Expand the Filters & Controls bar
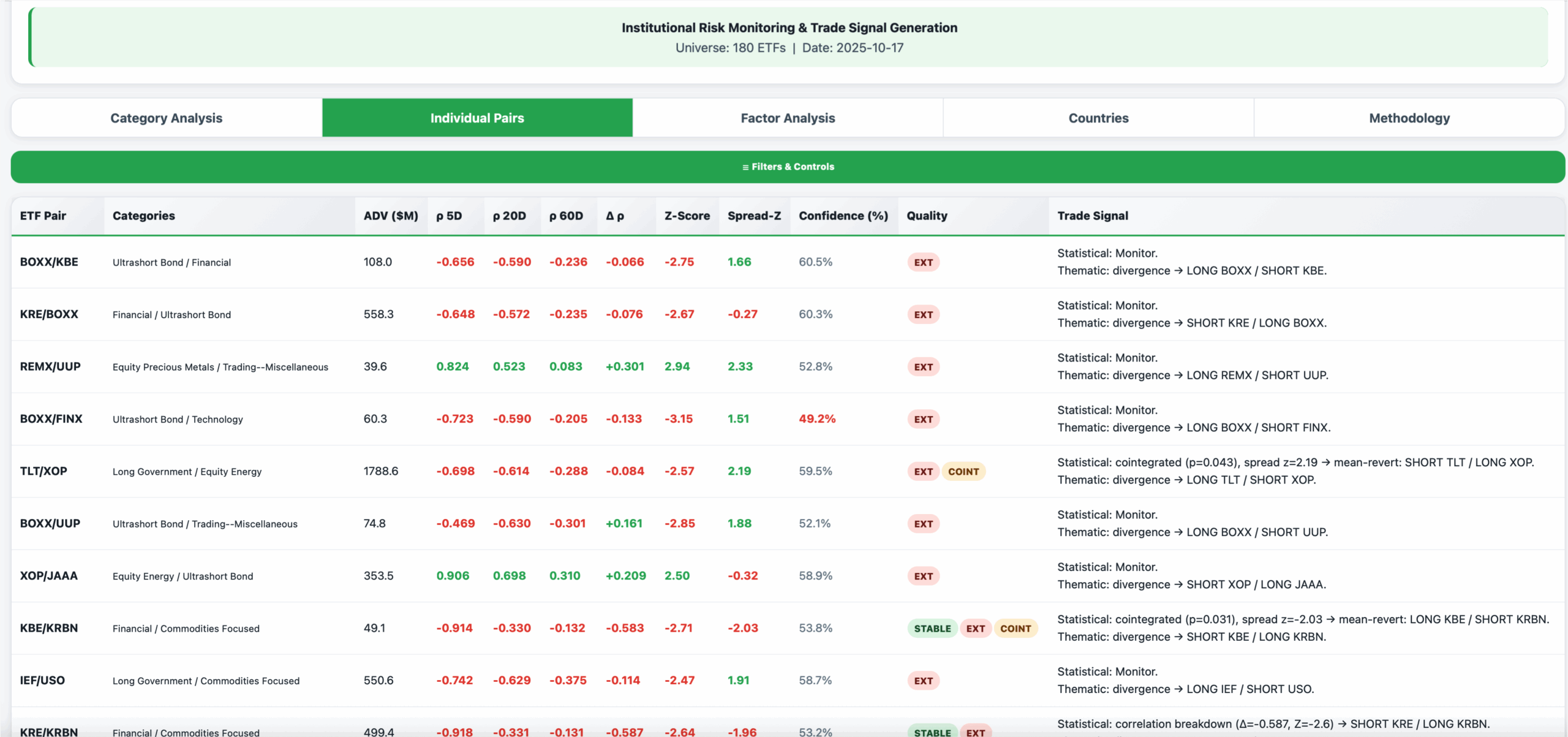 [x=788, y=167]
